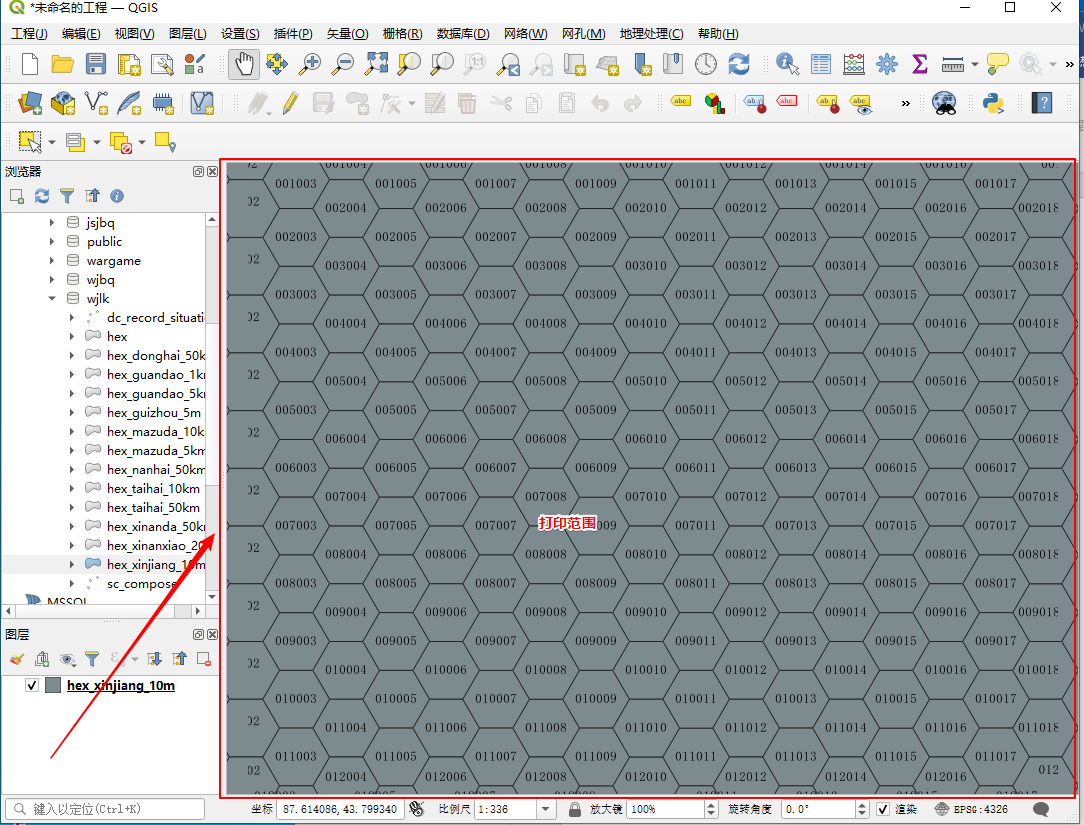Image resolution: width=1084 pixels, height=825 pixels.
Task: Expand the wargame schema node
Action: click(x=52, y=261)
